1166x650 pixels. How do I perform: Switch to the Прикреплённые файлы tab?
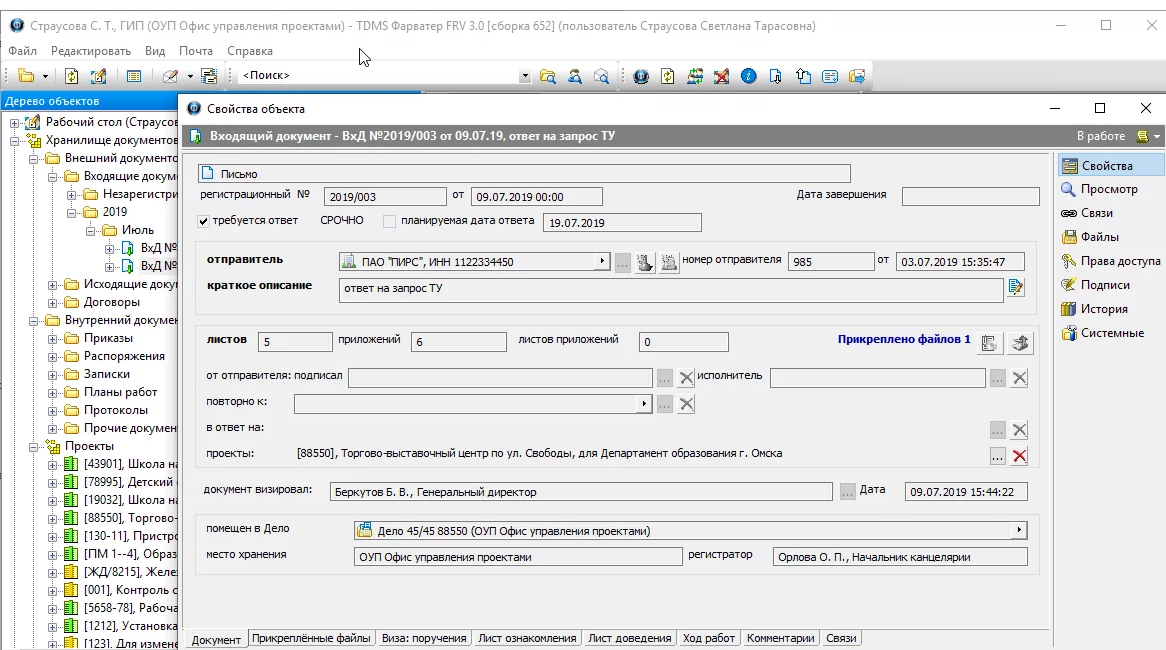pos(311,638)
